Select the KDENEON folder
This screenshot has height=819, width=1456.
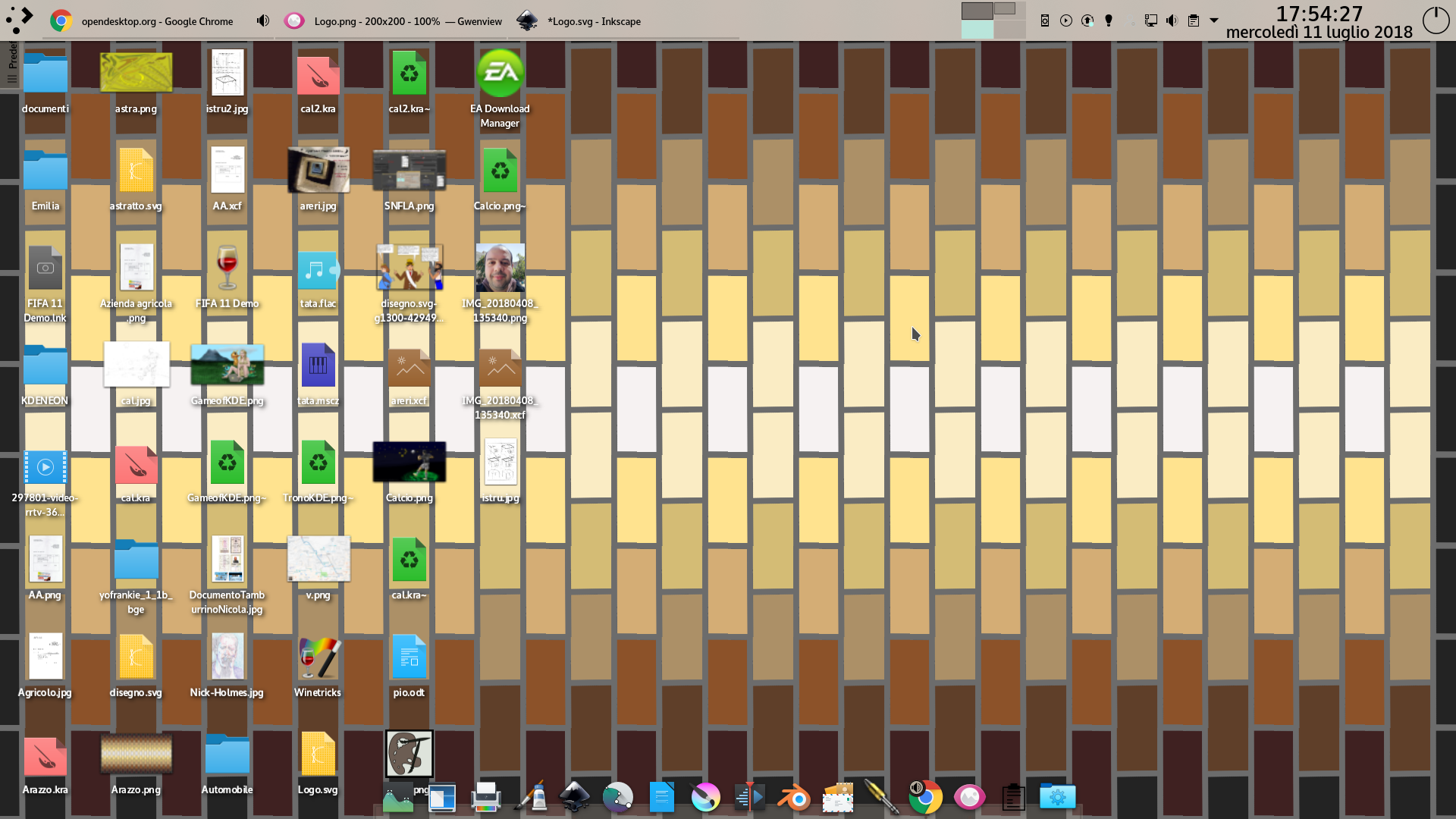point(45,374)
